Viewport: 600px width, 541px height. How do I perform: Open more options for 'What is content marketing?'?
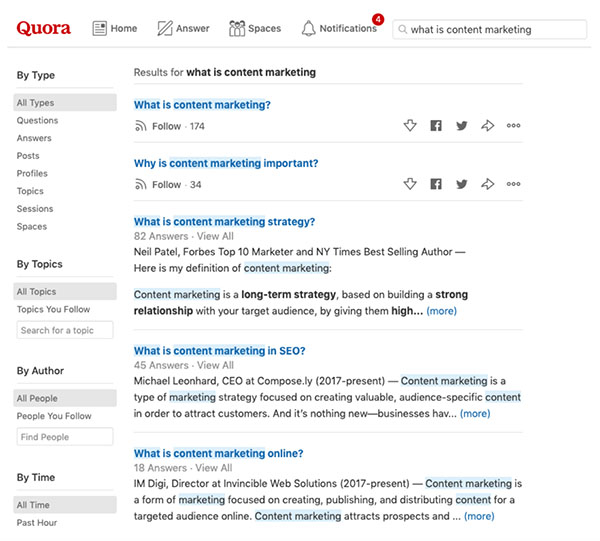(x=513, y=125)
